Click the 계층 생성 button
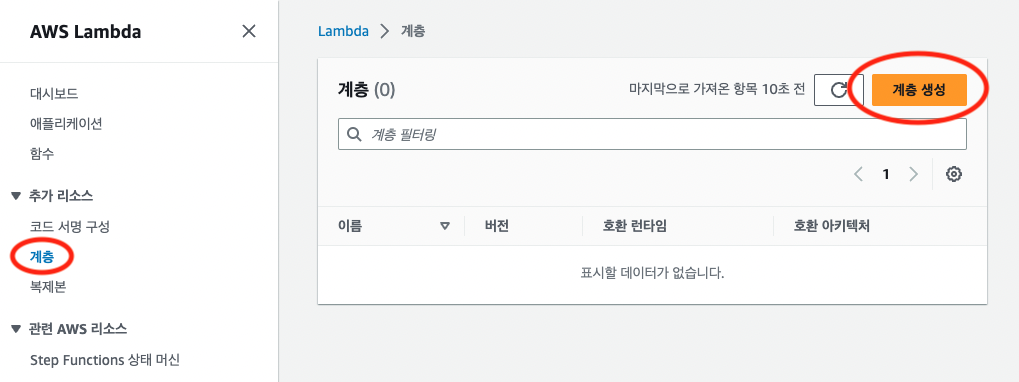Screen dimensions: 1019x382 tap(919, 90)
